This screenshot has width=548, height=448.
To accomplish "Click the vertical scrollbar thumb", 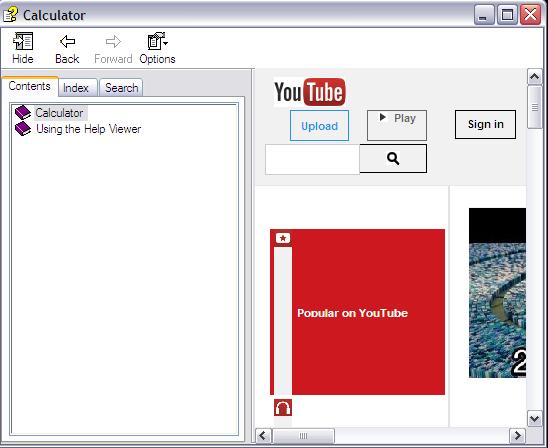I will pos(535,107).
